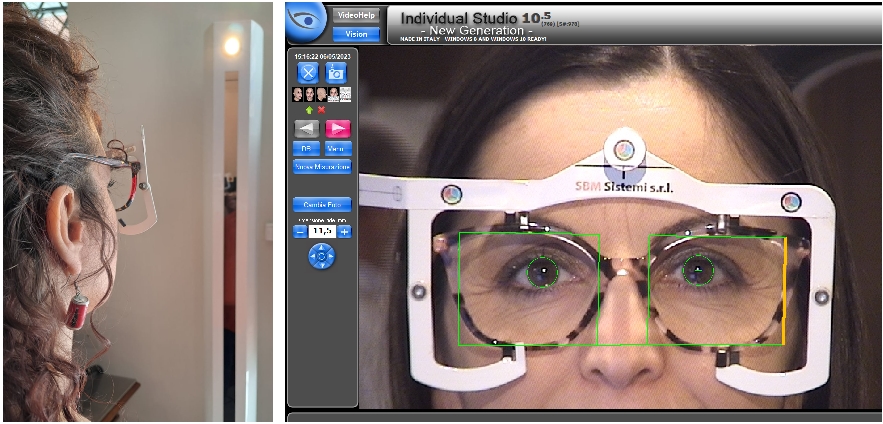Select the third face profile thumbnail
Image resolution: width=883 pixels, height=424 pixels.
click(322, 94)
